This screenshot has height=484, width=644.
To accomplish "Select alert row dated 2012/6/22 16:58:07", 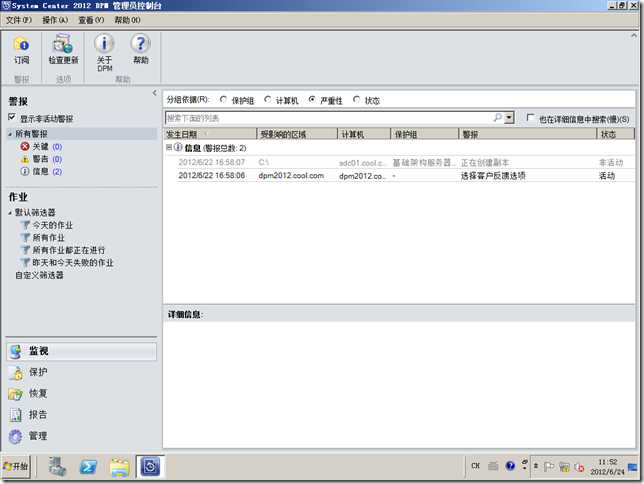I will click(406, 163).
